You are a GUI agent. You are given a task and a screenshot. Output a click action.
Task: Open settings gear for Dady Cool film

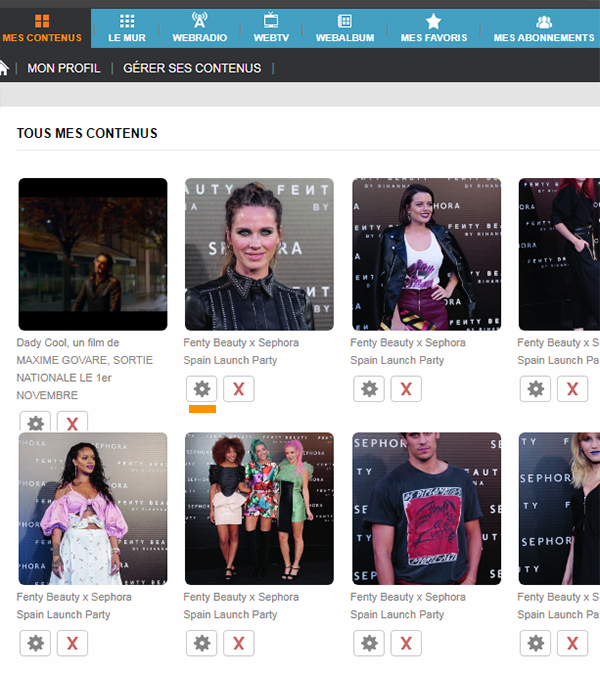point(35,422)
